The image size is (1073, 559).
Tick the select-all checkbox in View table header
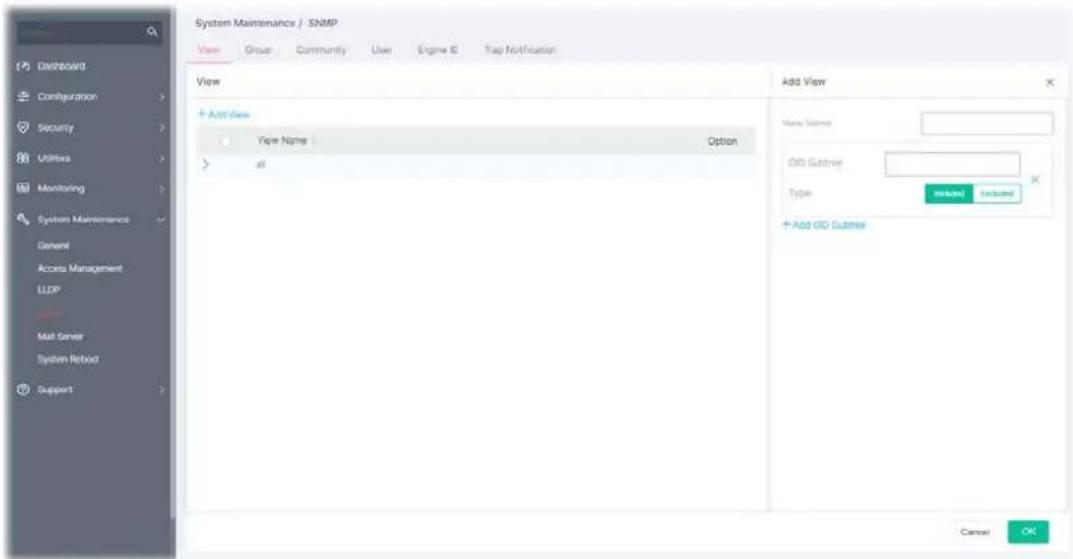click(x=224, y=141)
